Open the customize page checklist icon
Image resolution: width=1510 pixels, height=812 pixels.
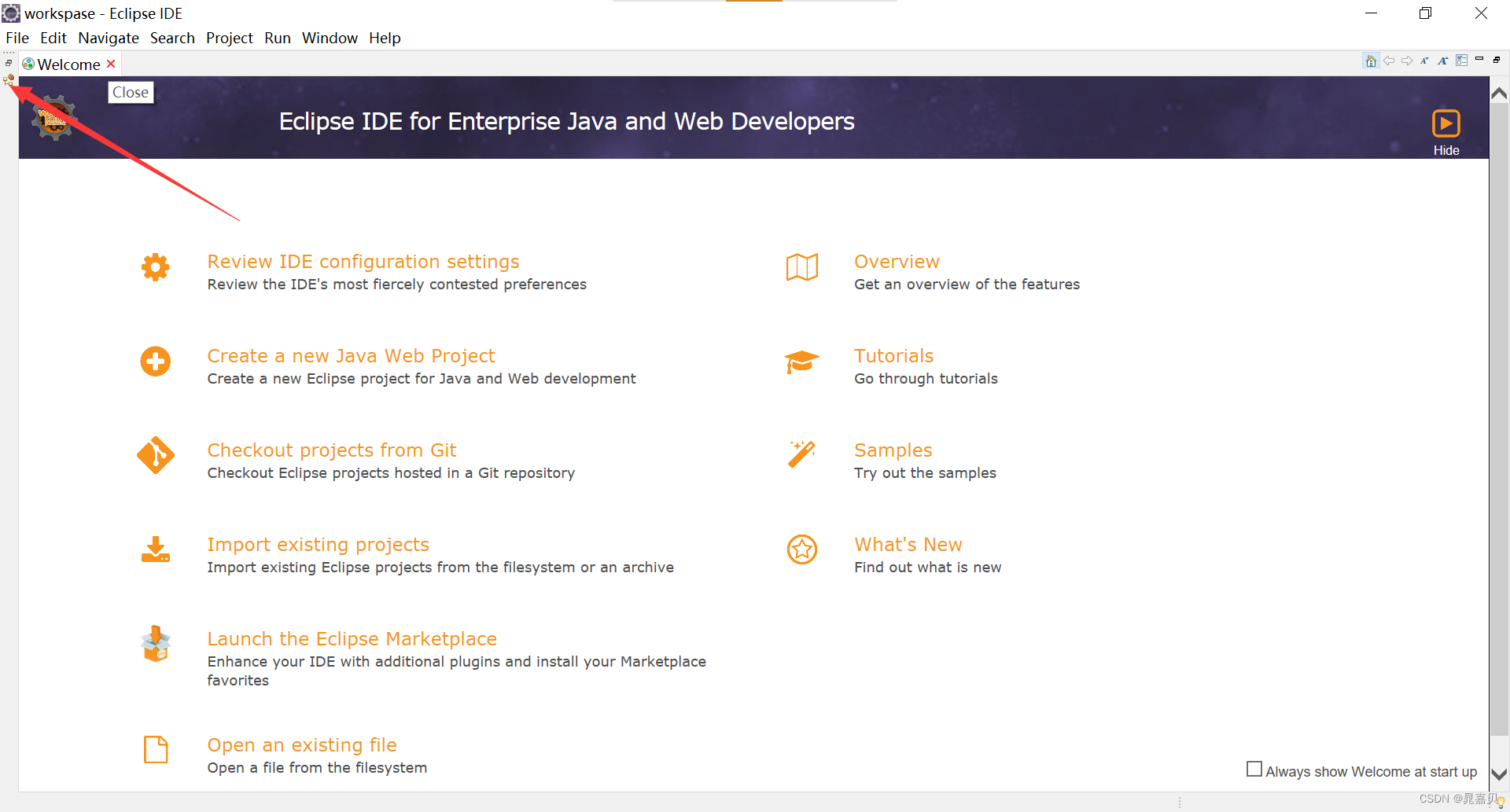(1461, 61)
